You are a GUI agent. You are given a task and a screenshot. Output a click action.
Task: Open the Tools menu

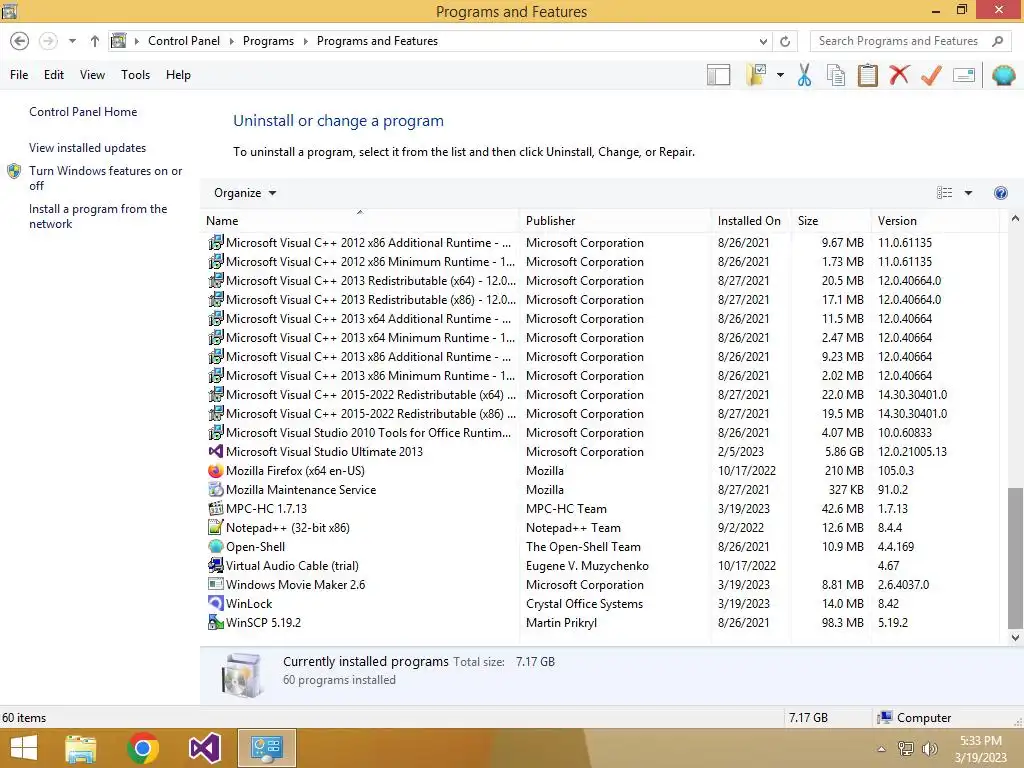(135, 75)
